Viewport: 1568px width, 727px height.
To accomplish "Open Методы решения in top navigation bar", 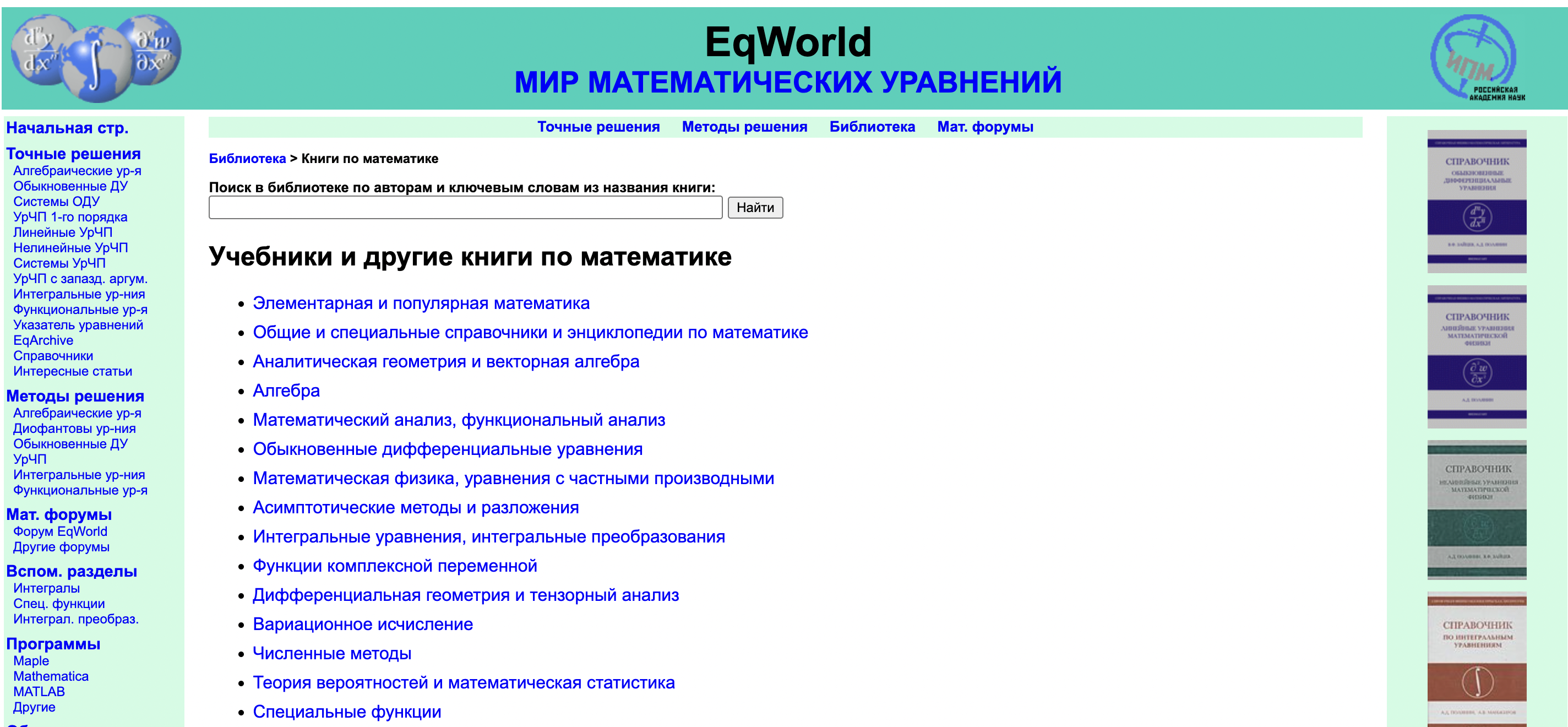I will (744, 127).
